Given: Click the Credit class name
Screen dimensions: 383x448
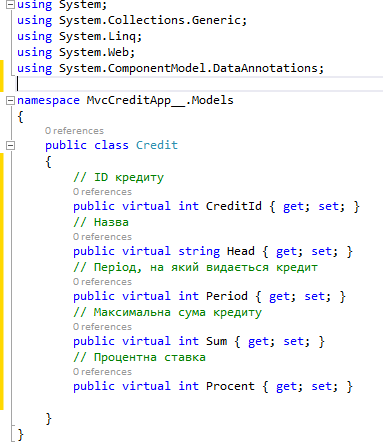Looking at the screenshot, I should [157, 145].
